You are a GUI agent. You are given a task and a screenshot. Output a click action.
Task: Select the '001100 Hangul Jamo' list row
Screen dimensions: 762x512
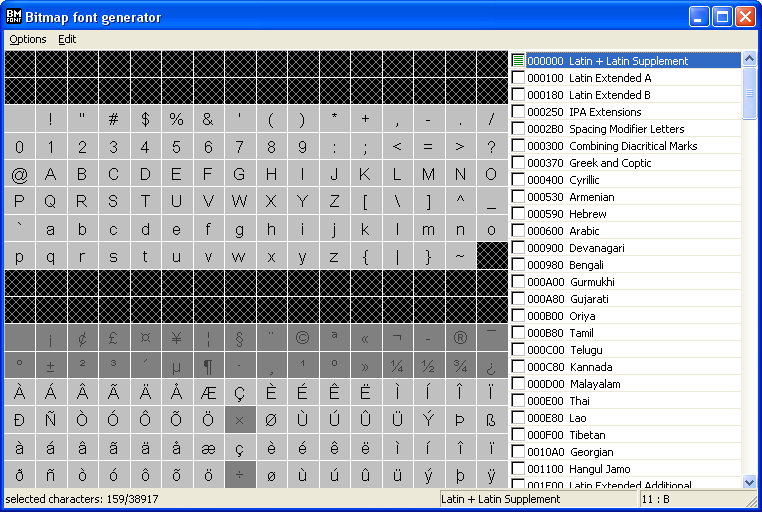pos(626,469)
